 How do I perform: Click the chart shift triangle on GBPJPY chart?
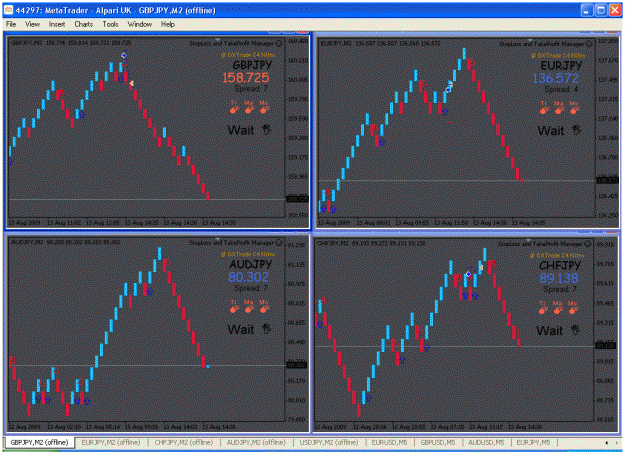[218, 40]
